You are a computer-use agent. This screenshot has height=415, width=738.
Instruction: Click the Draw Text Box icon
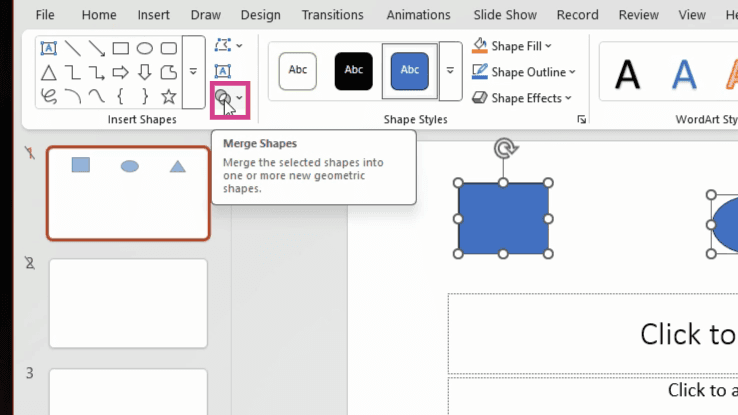(223, 71)
